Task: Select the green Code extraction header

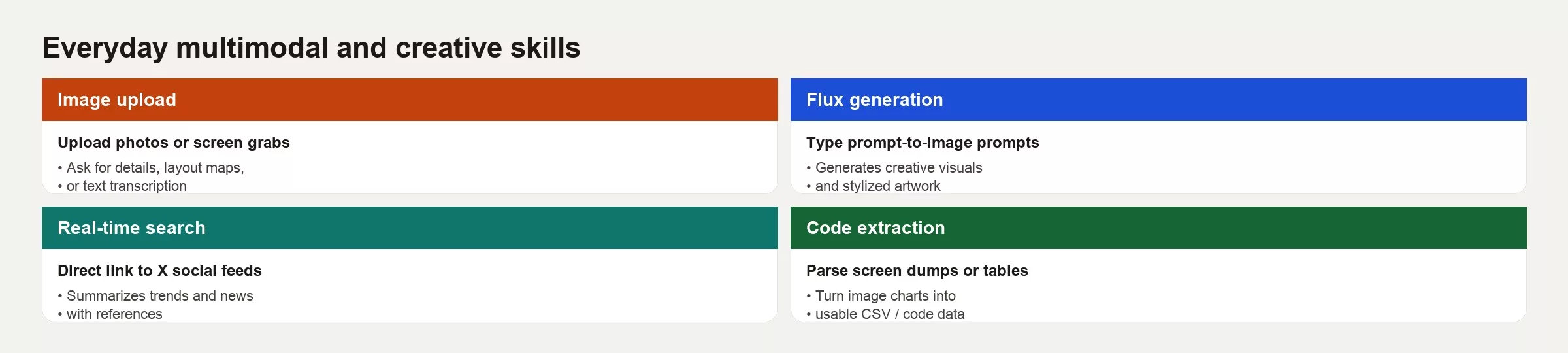Action: click(x=1158, y=227)
